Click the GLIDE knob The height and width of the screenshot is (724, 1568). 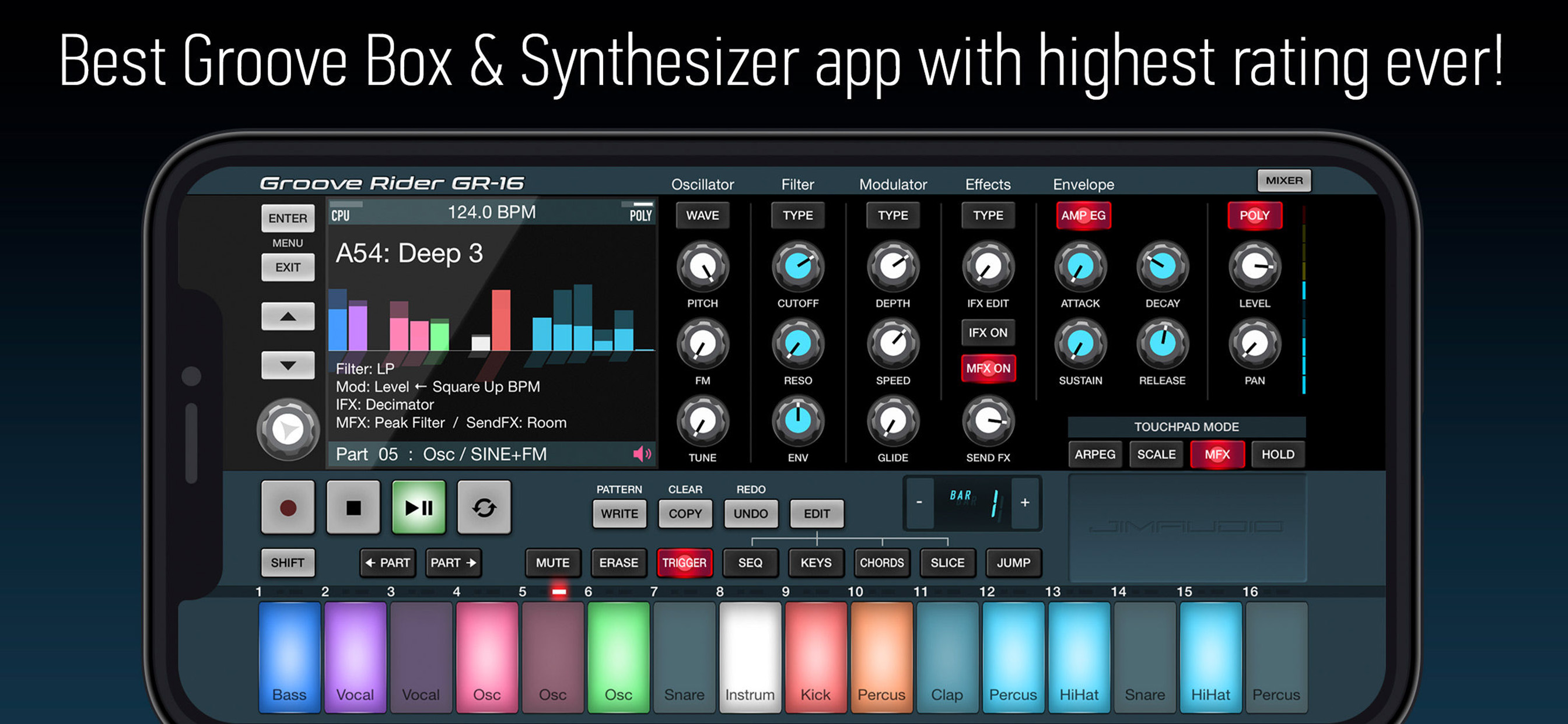[x=893, y=421]
